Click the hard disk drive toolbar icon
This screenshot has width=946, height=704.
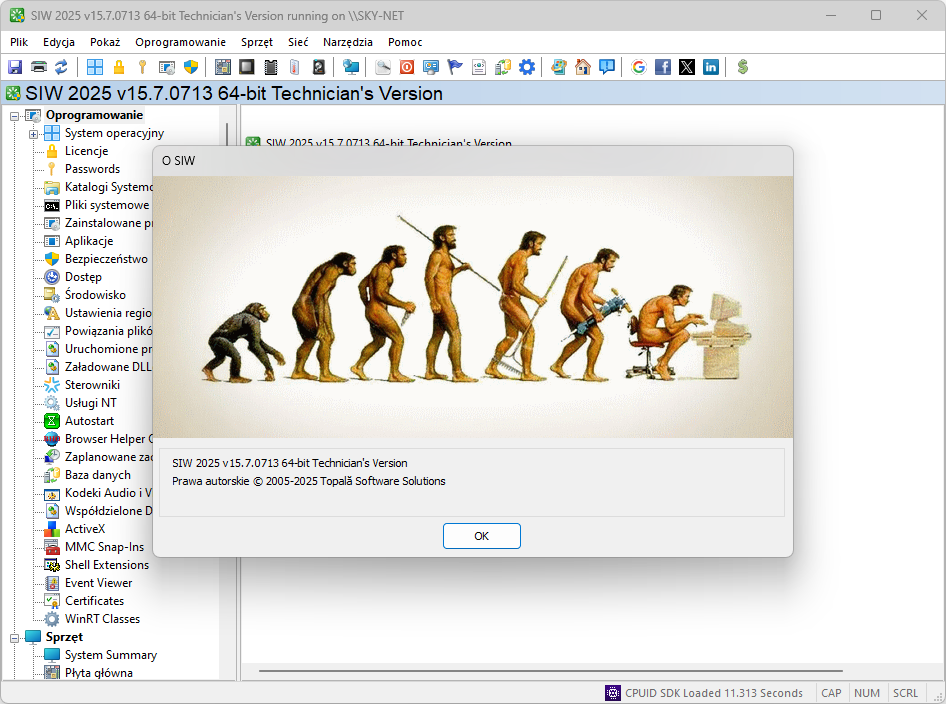tap(319, 67)
